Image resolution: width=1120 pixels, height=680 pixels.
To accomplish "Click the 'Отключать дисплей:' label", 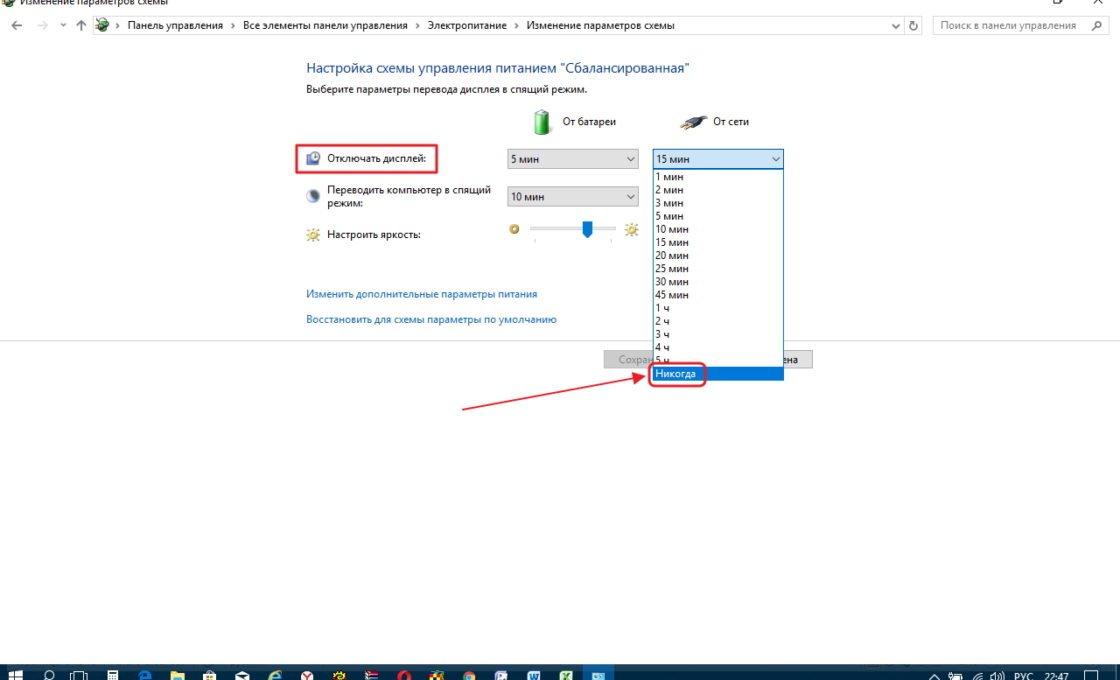I will 376,158.
